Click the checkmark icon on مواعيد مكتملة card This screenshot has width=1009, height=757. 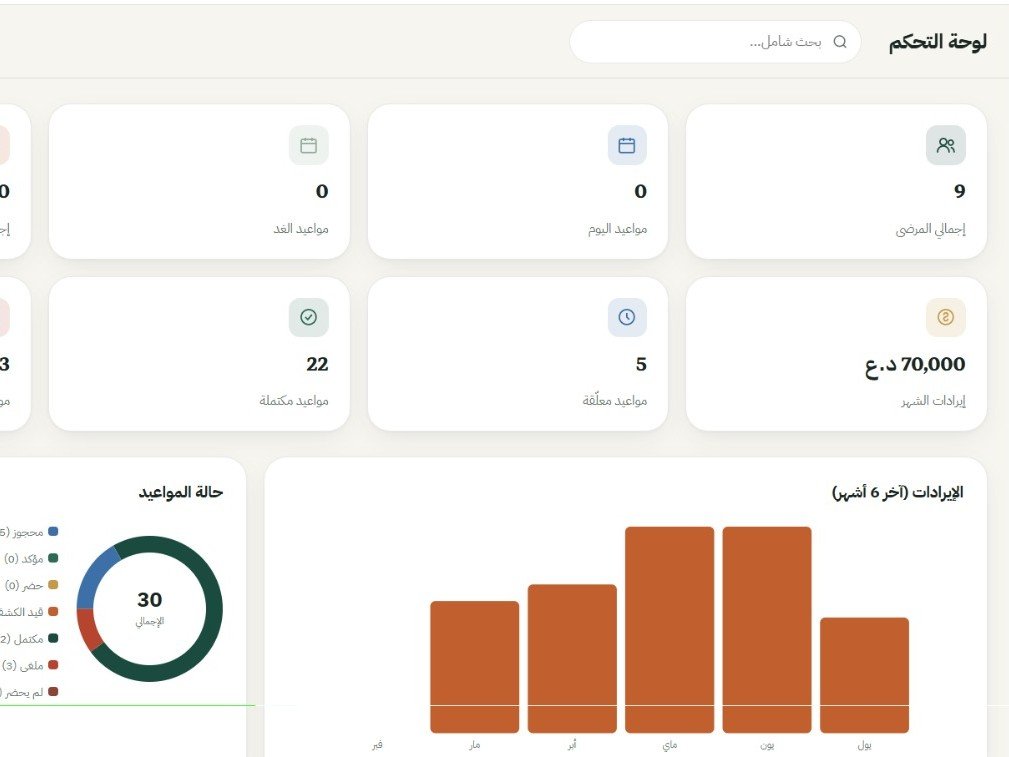point(308,317)
